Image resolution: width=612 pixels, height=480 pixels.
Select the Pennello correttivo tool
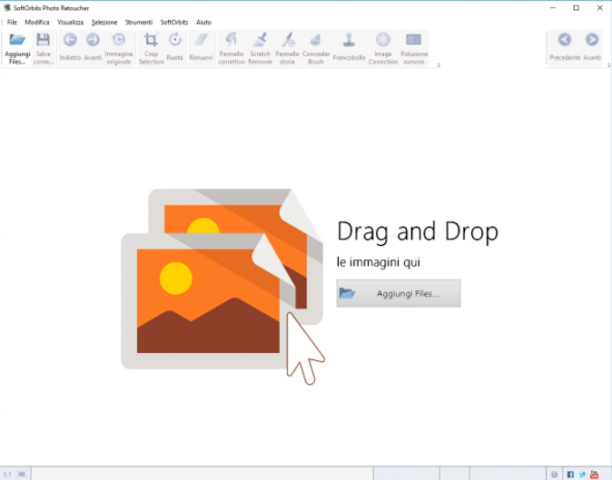point(231,40)
